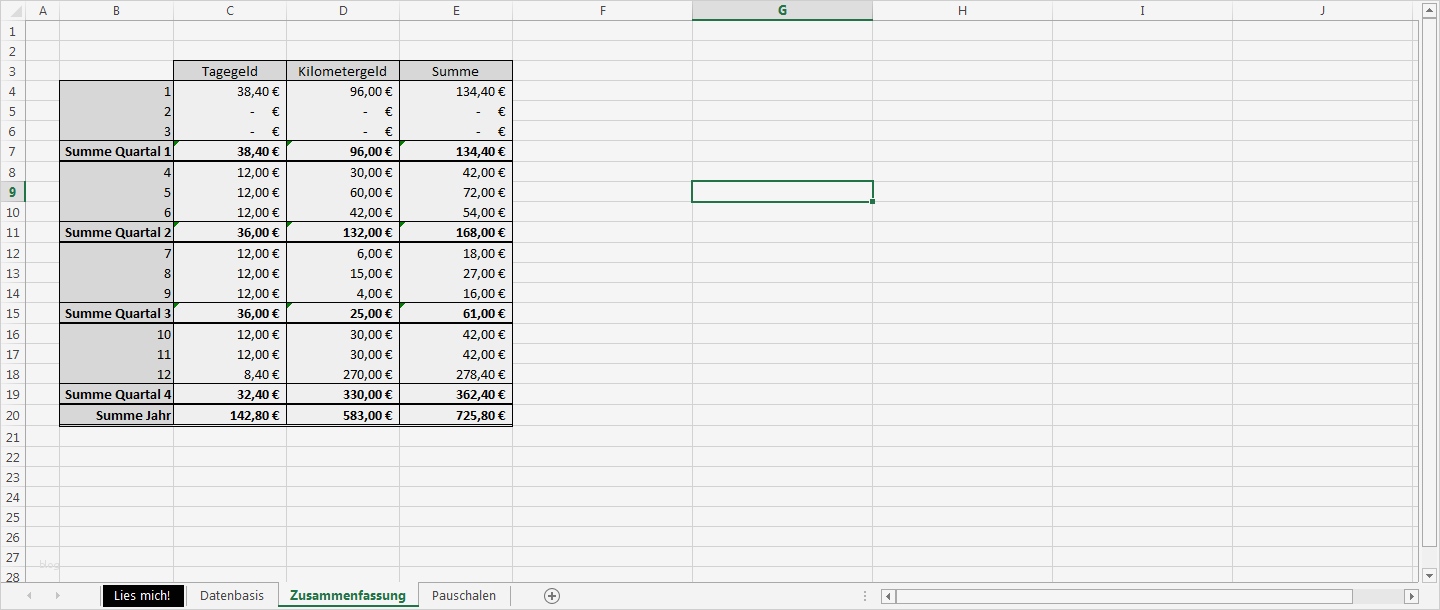Select month 7 label cell
Viewport: 1440px width, 610px height.
117,254
